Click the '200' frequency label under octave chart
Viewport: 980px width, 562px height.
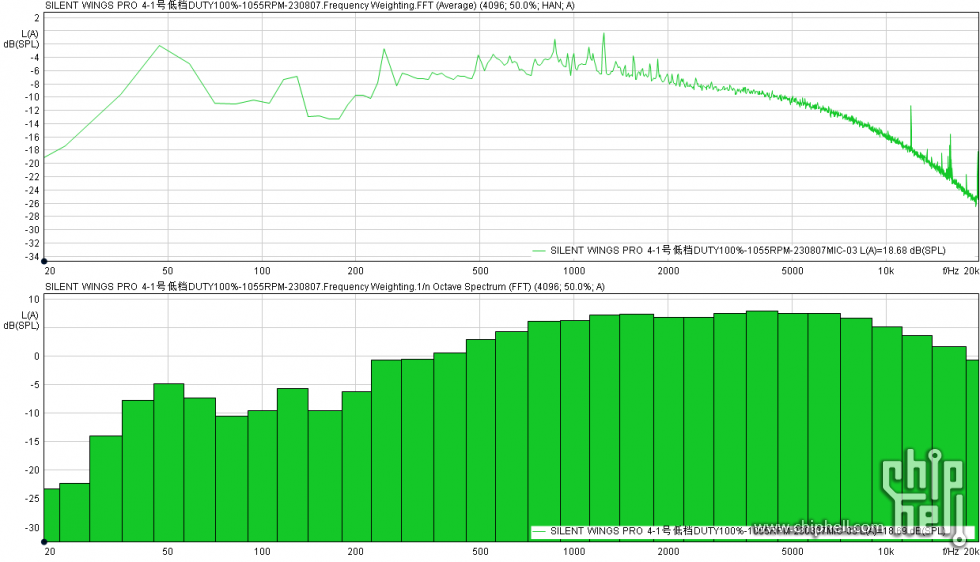point(355,551)
